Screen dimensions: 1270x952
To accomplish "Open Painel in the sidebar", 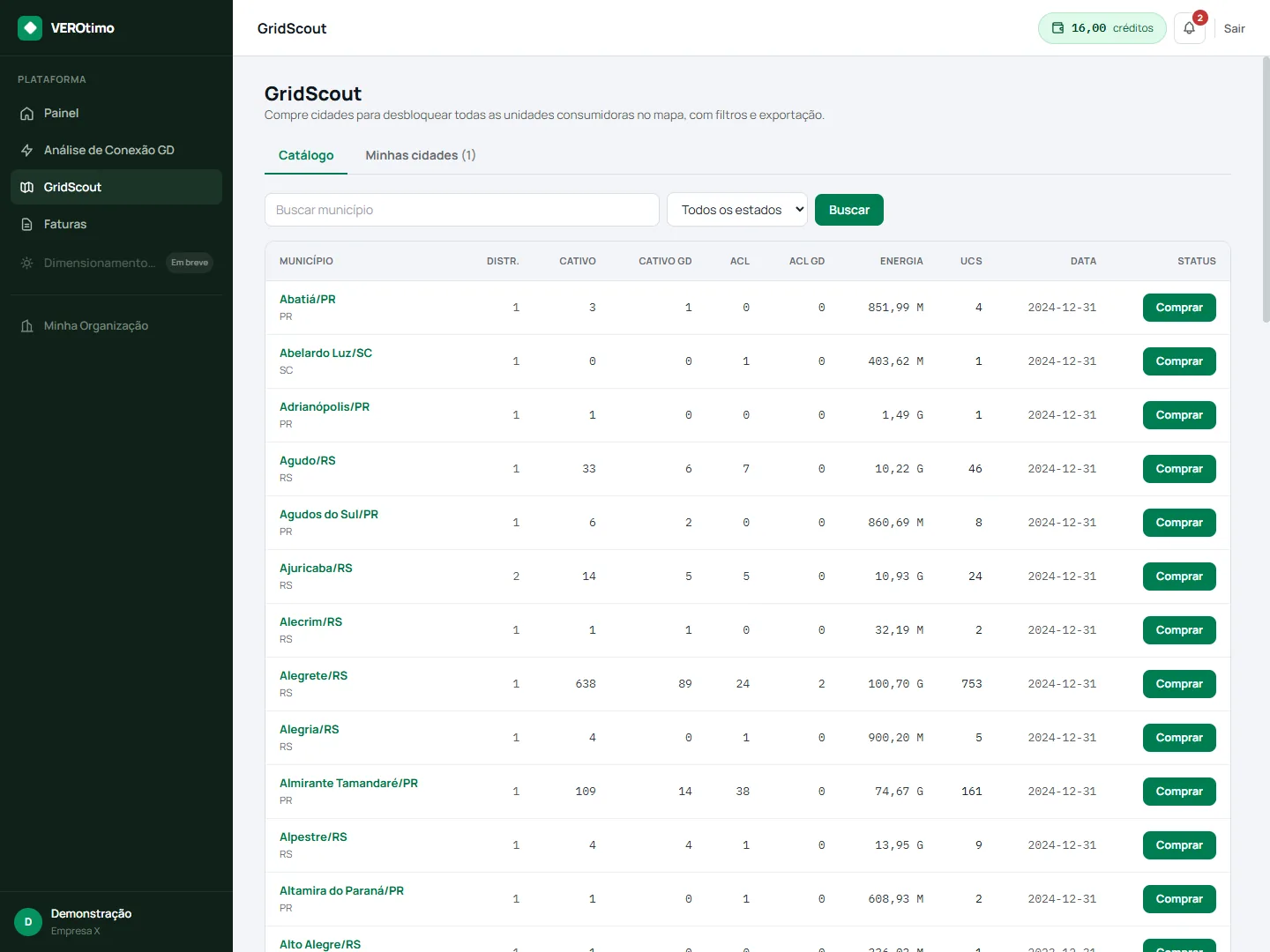I will coord(116,113).
